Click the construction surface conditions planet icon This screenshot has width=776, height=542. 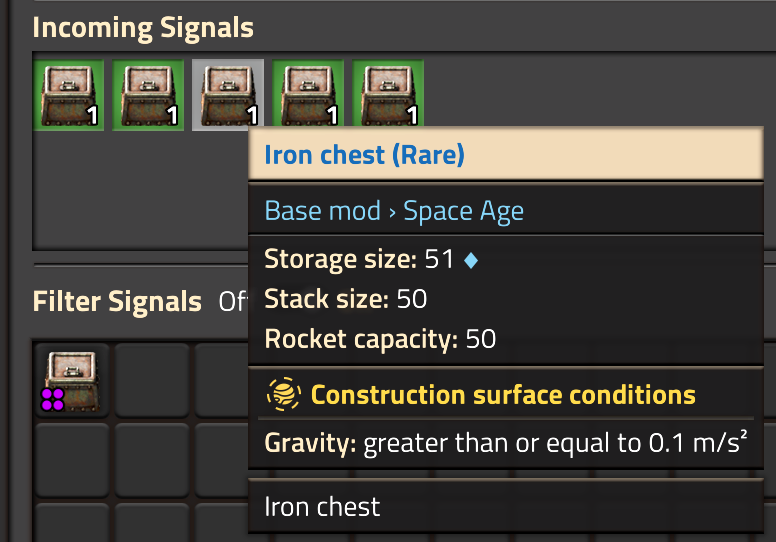pos(282,394)
